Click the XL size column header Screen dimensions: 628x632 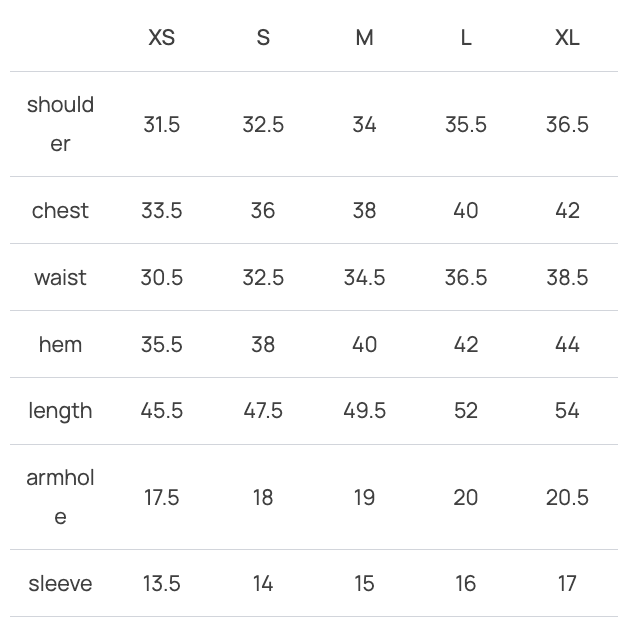[x=567, y=38]
